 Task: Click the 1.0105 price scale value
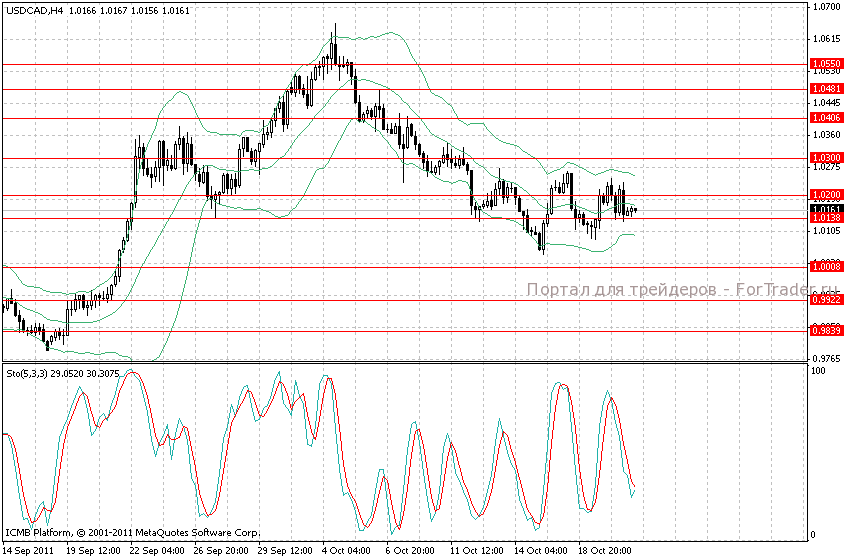click(x=827, y=231)
